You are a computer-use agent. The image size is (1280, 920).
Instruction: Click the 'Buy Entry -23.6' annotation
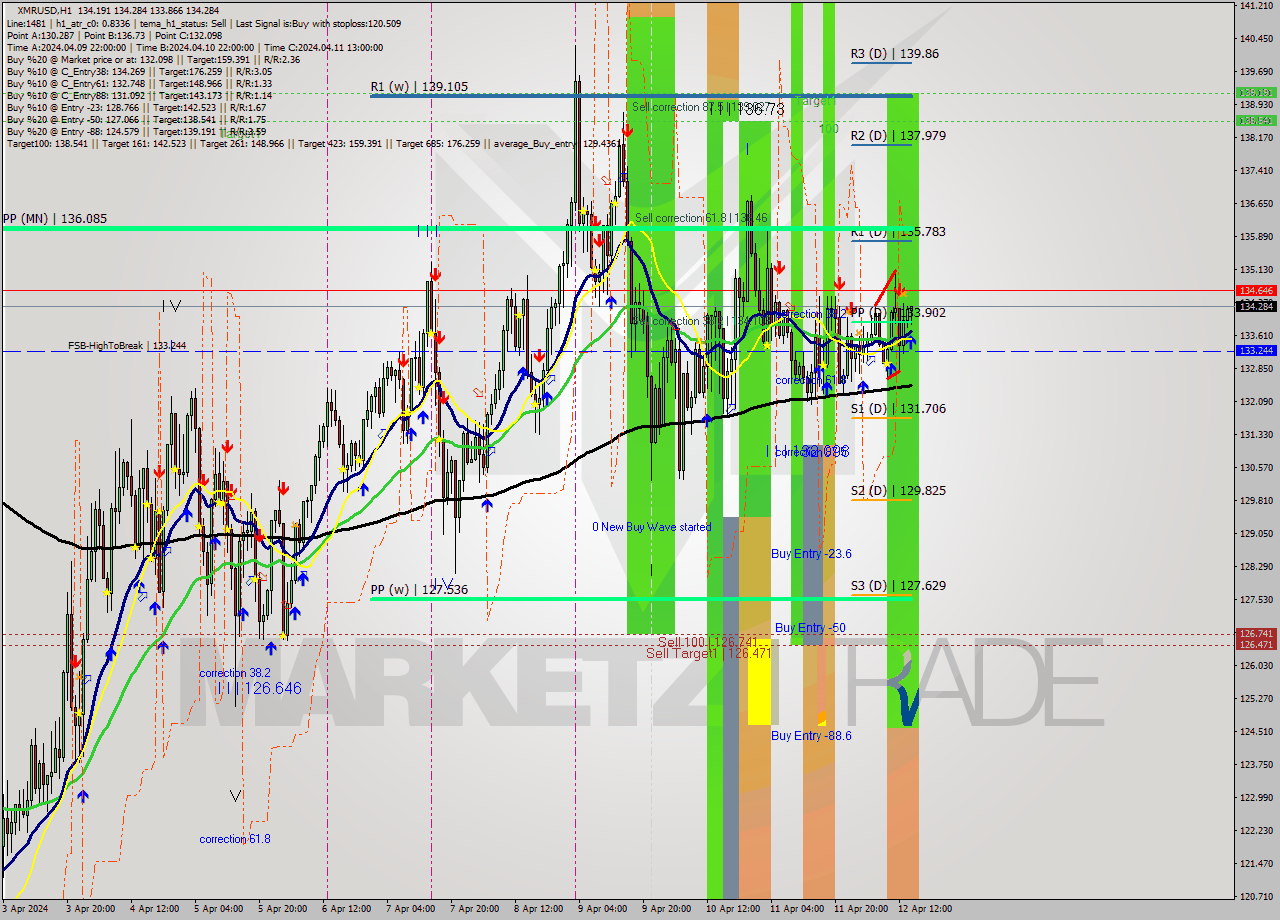(x=811, y=553)
